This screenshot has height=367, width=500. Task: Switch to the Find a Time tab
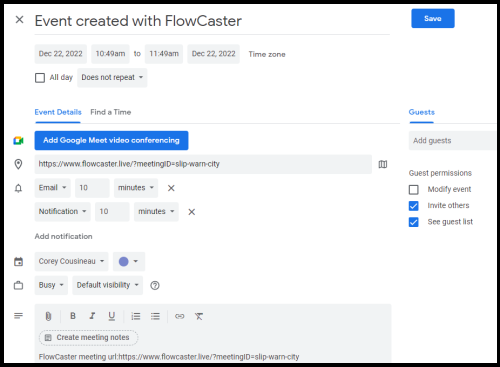point(111,112)
